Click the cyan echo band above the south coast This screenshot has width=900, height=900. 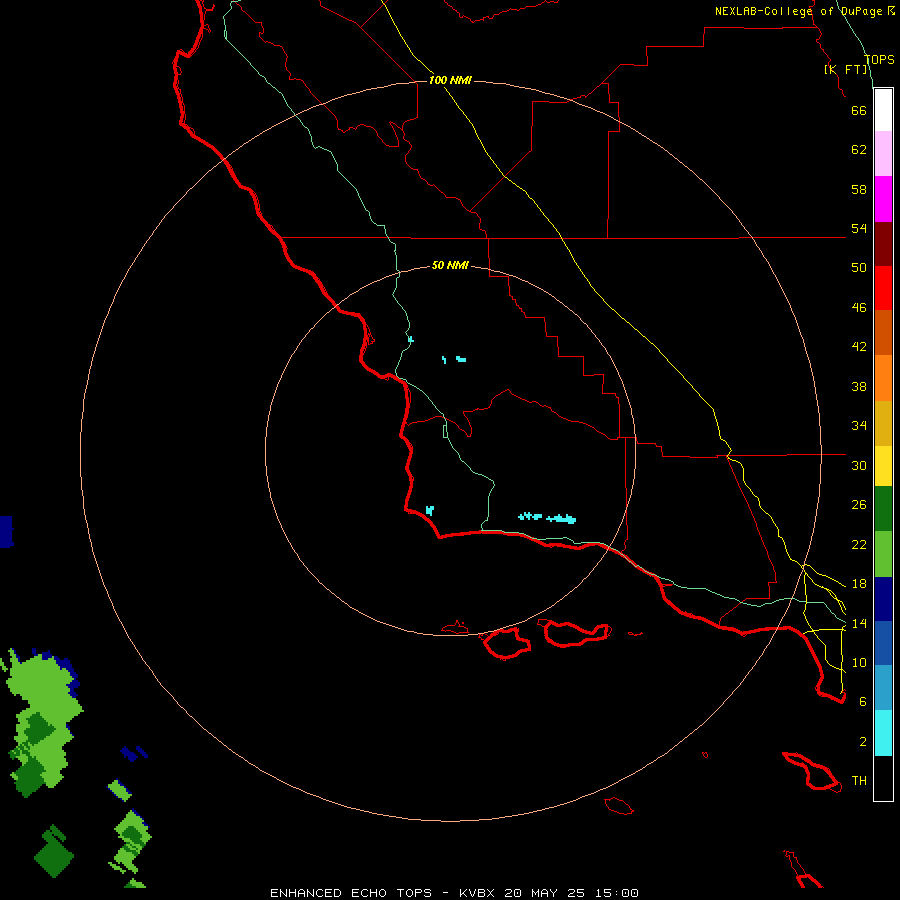[x=547, y=518]
